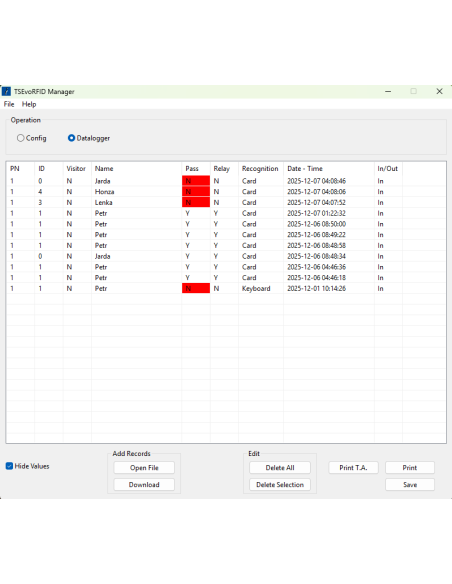
Task: Open the File menu
Action: pos(9,104)
